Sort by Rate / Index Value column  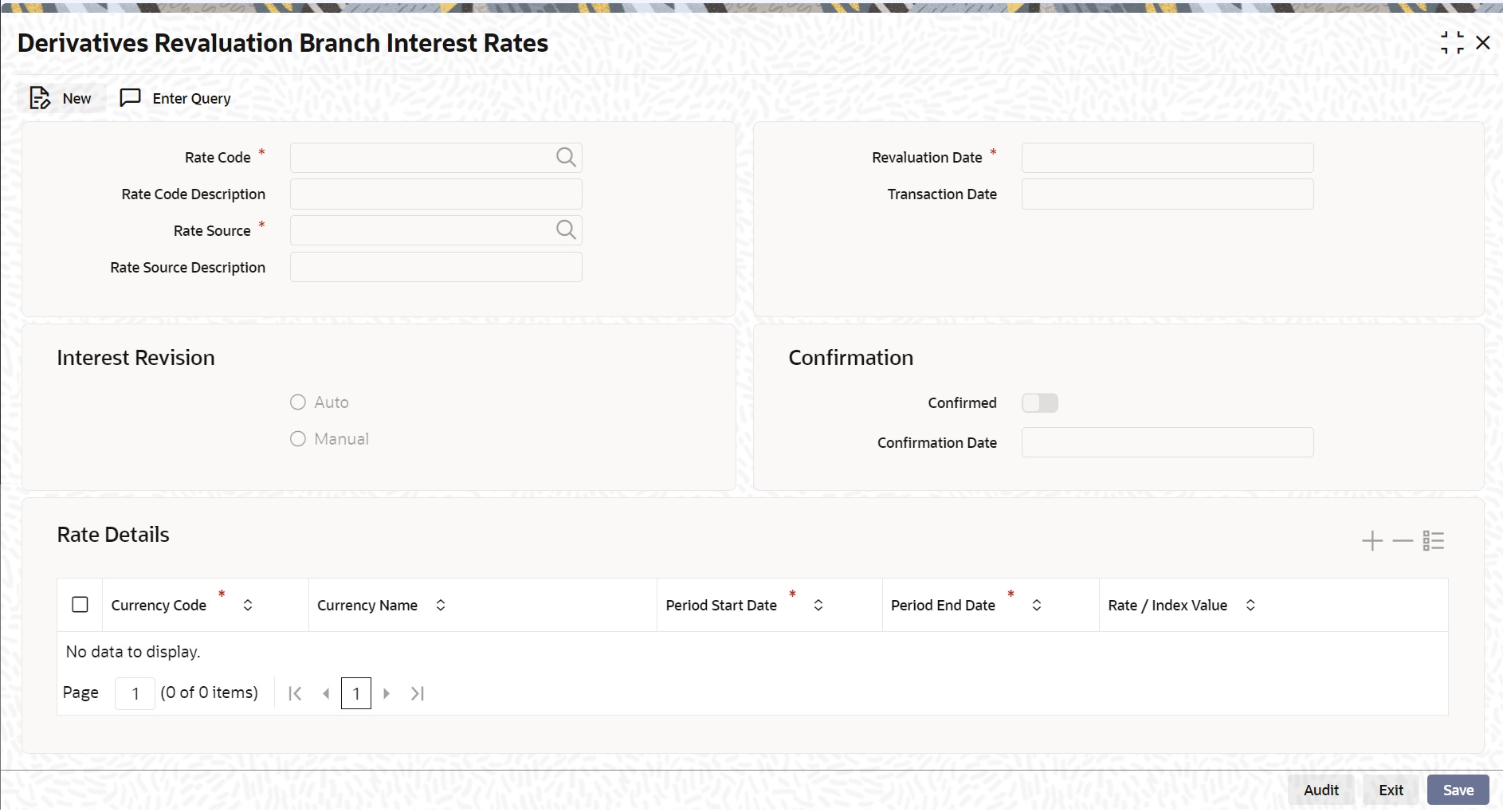(x=1250, y=606)
